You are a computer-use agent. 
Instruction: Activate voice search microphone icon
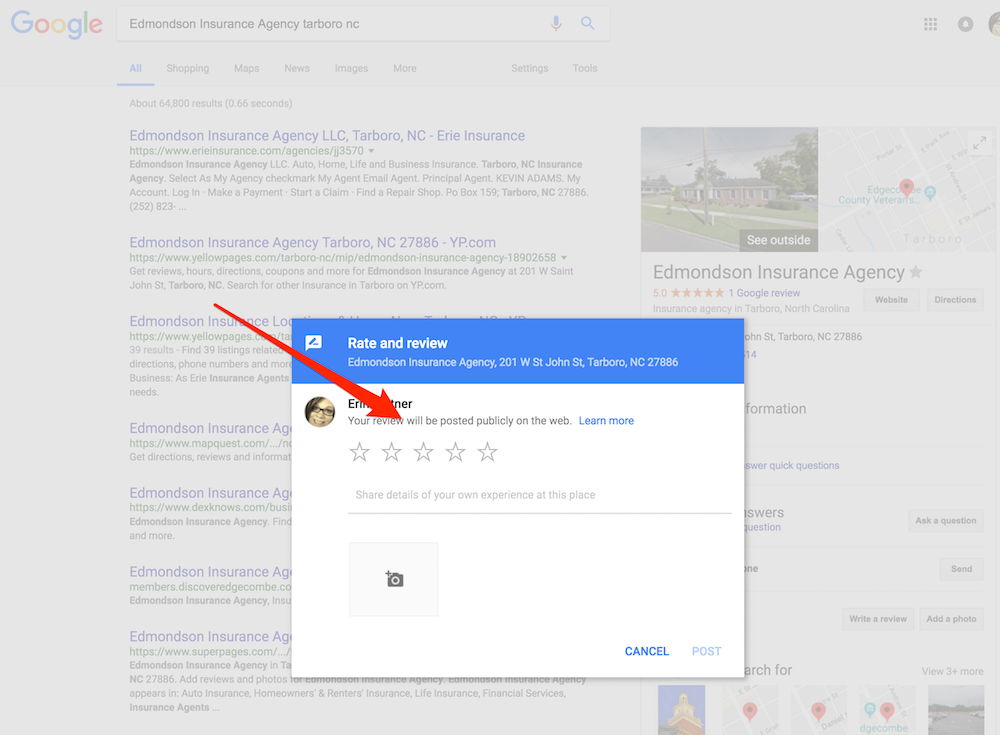coord(556,24)
